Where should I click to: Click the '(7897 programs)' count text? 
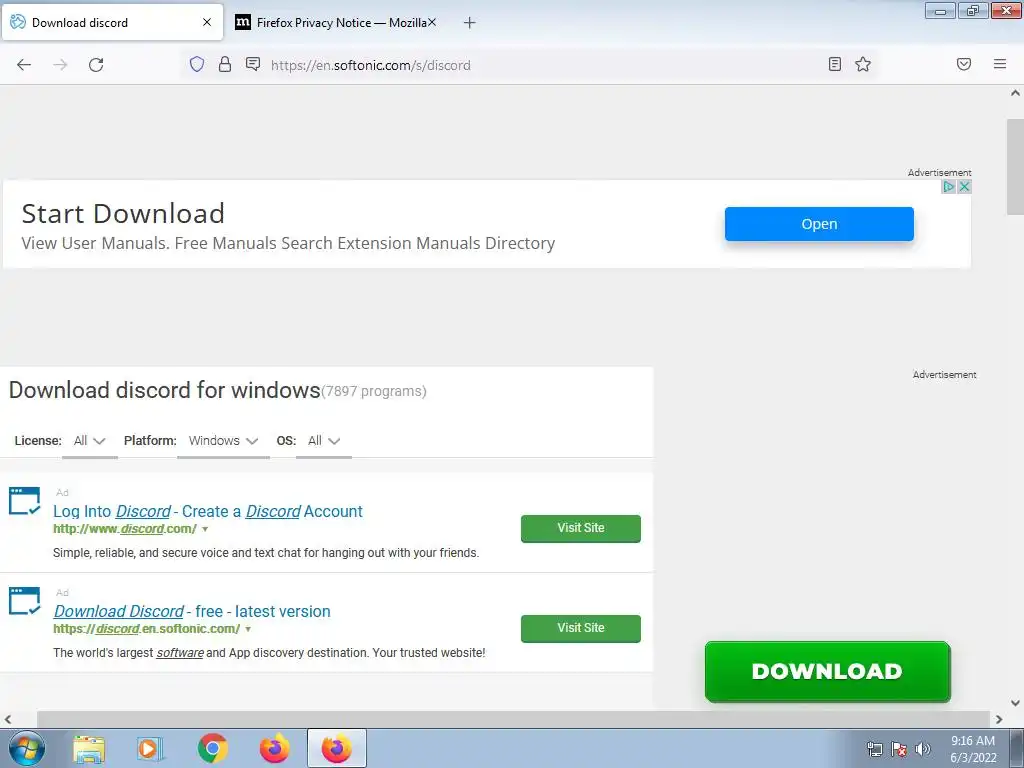[374, 391]
